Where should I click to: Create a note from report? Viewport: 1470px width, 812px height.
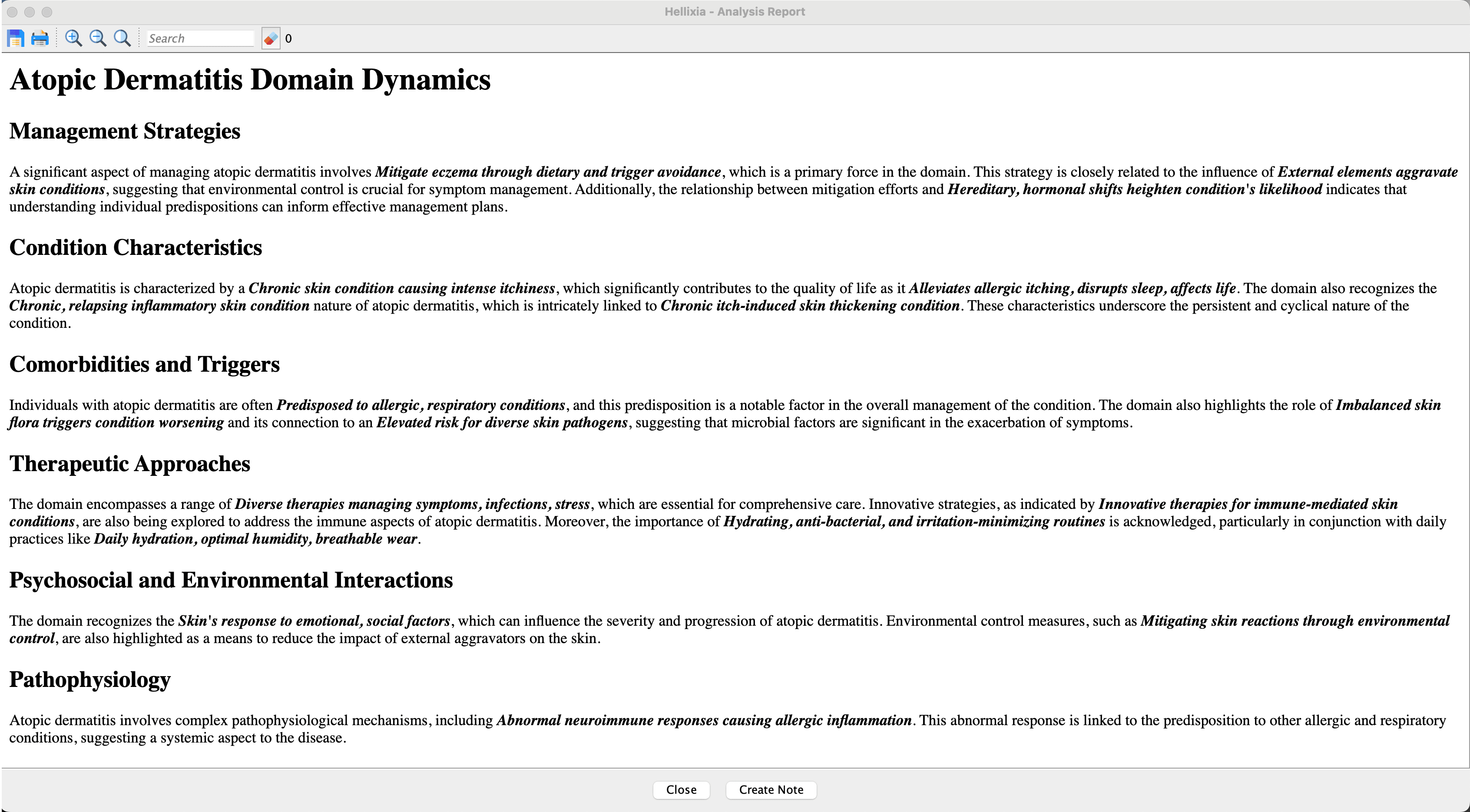tap(770, 790)
